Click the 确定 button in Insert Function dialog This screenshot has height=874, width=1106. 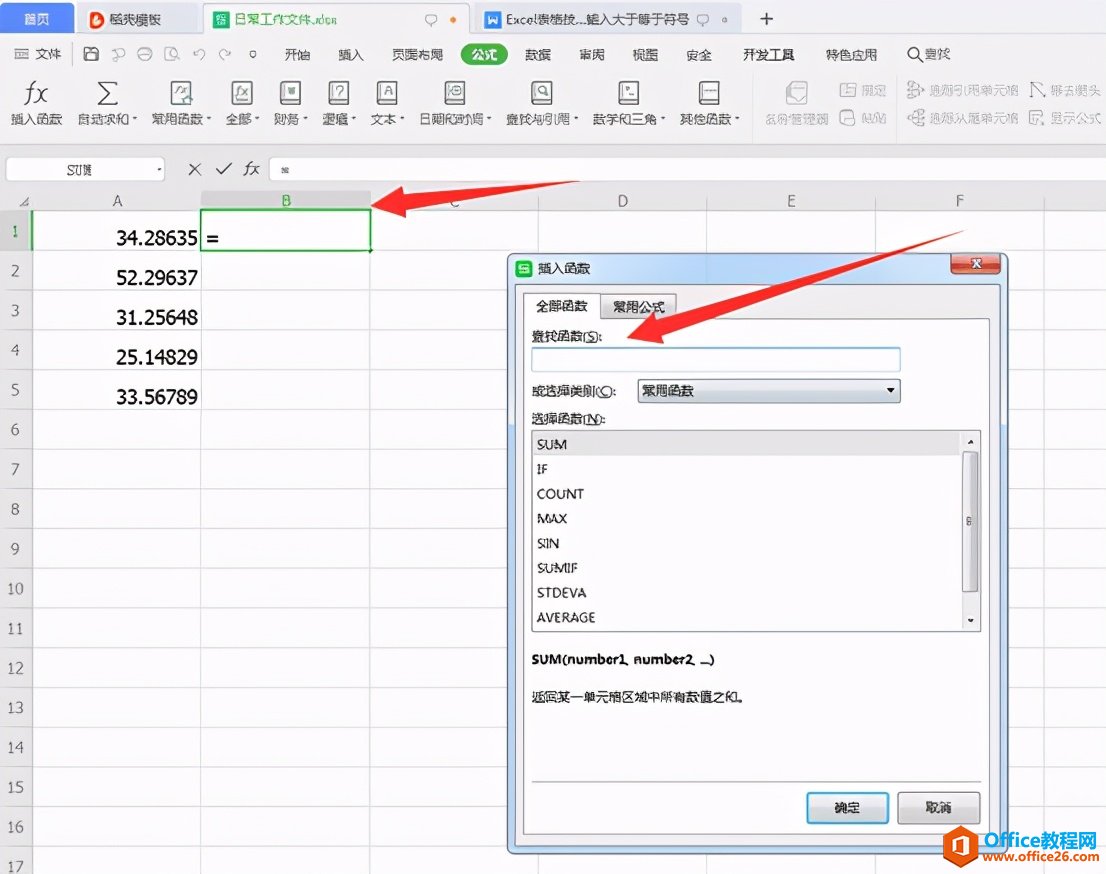[847, 807]
